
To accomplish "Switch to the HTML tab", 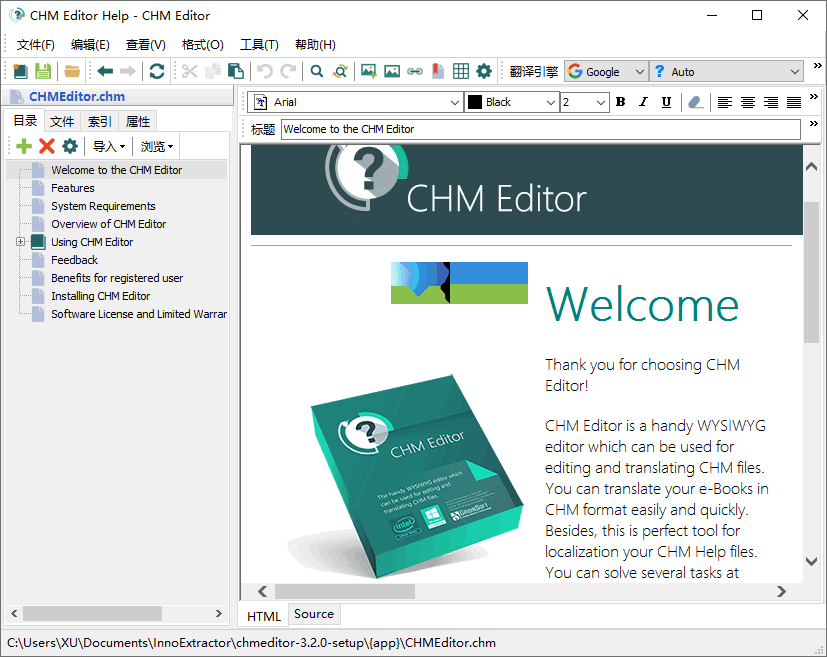I will [x=264, y=616].
